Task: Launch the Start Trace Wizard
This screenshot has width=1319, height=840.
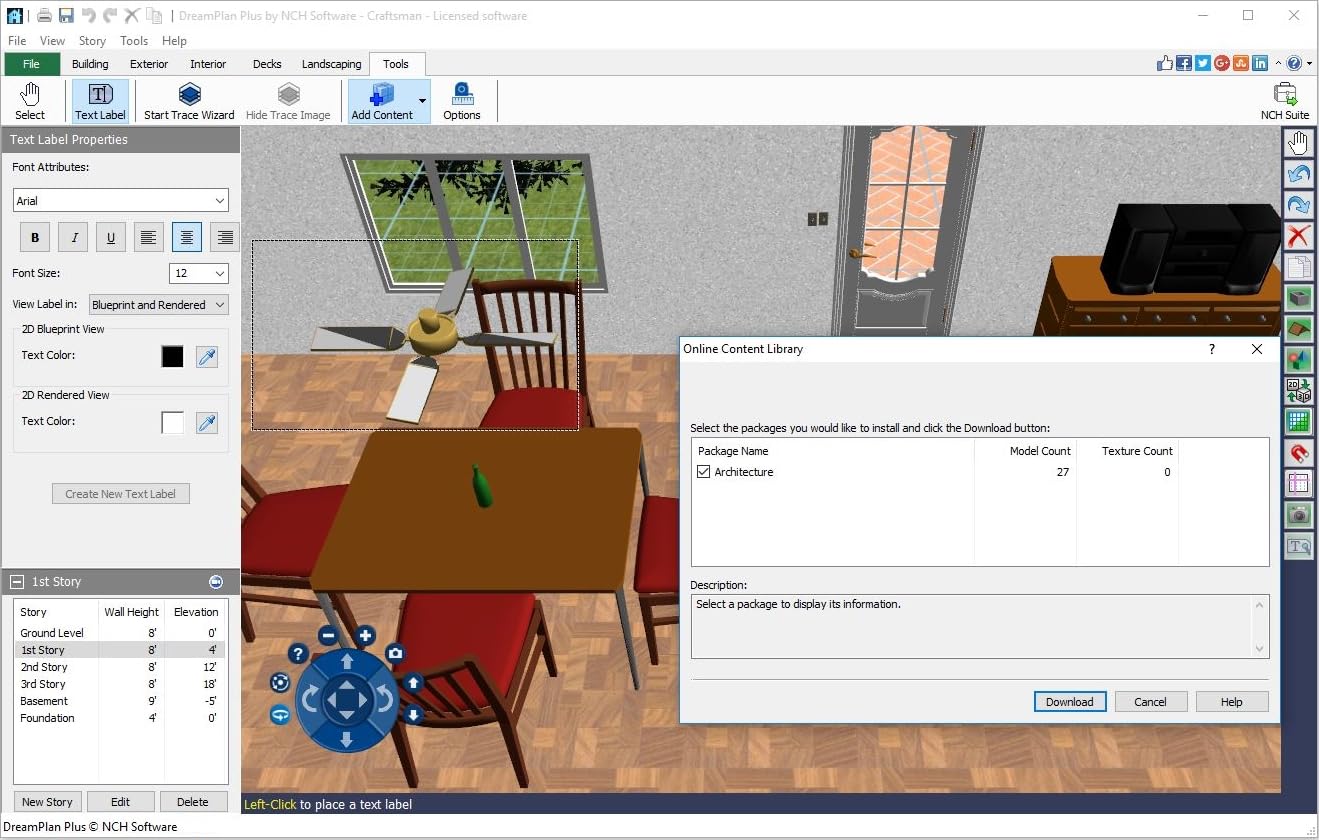Action: 189,102
